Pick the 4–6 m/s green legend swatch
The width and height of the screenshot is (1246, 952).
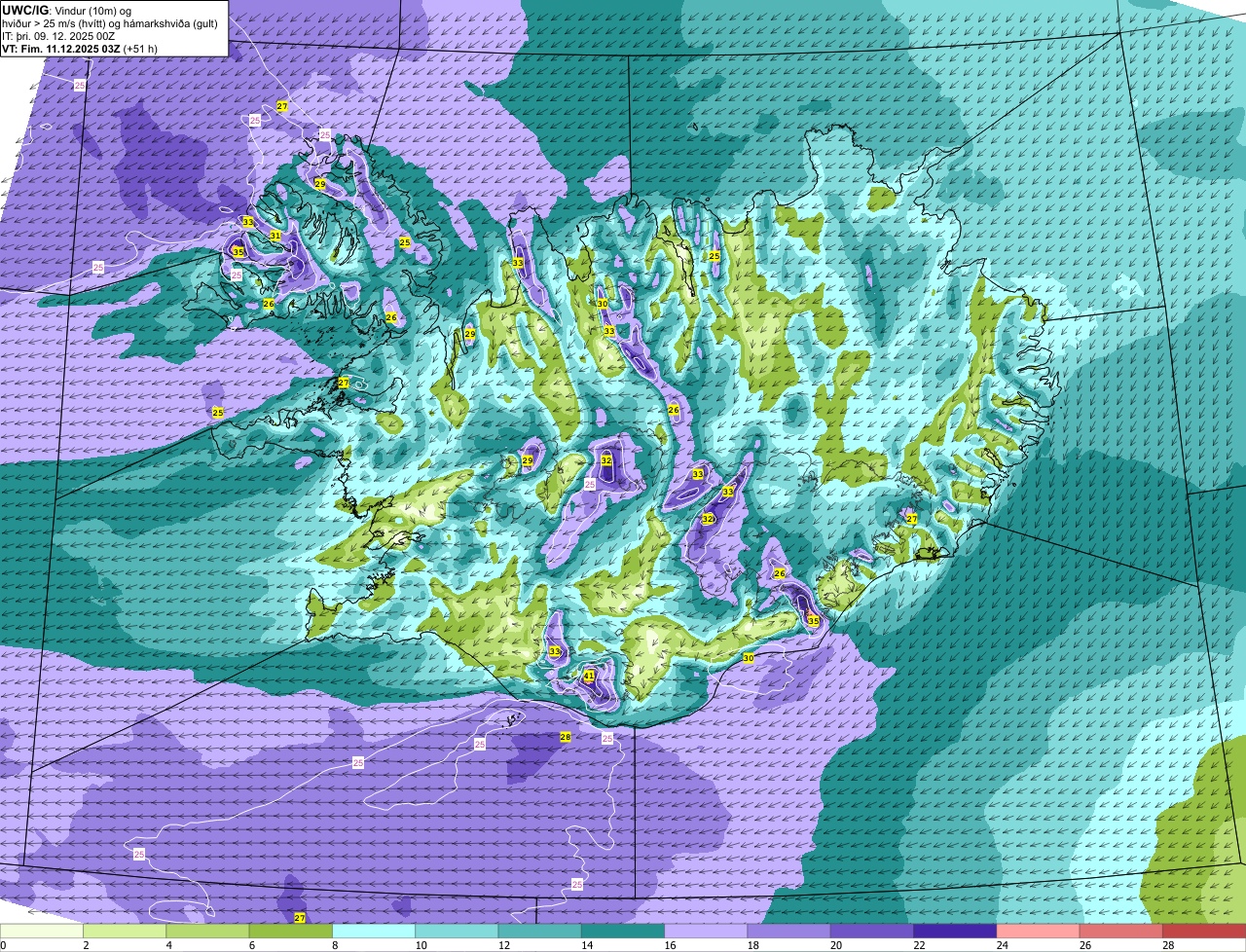point(207,931)
